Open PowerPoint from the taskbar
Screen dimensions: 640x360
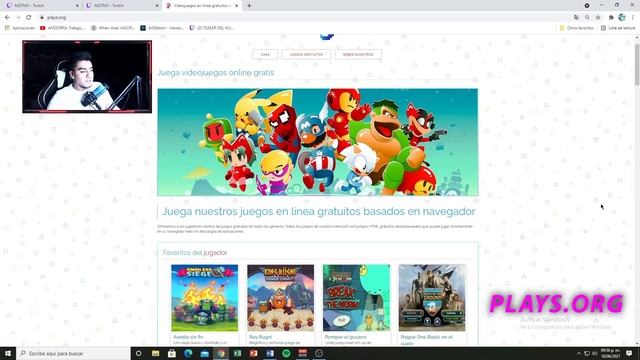click(253, 353)
